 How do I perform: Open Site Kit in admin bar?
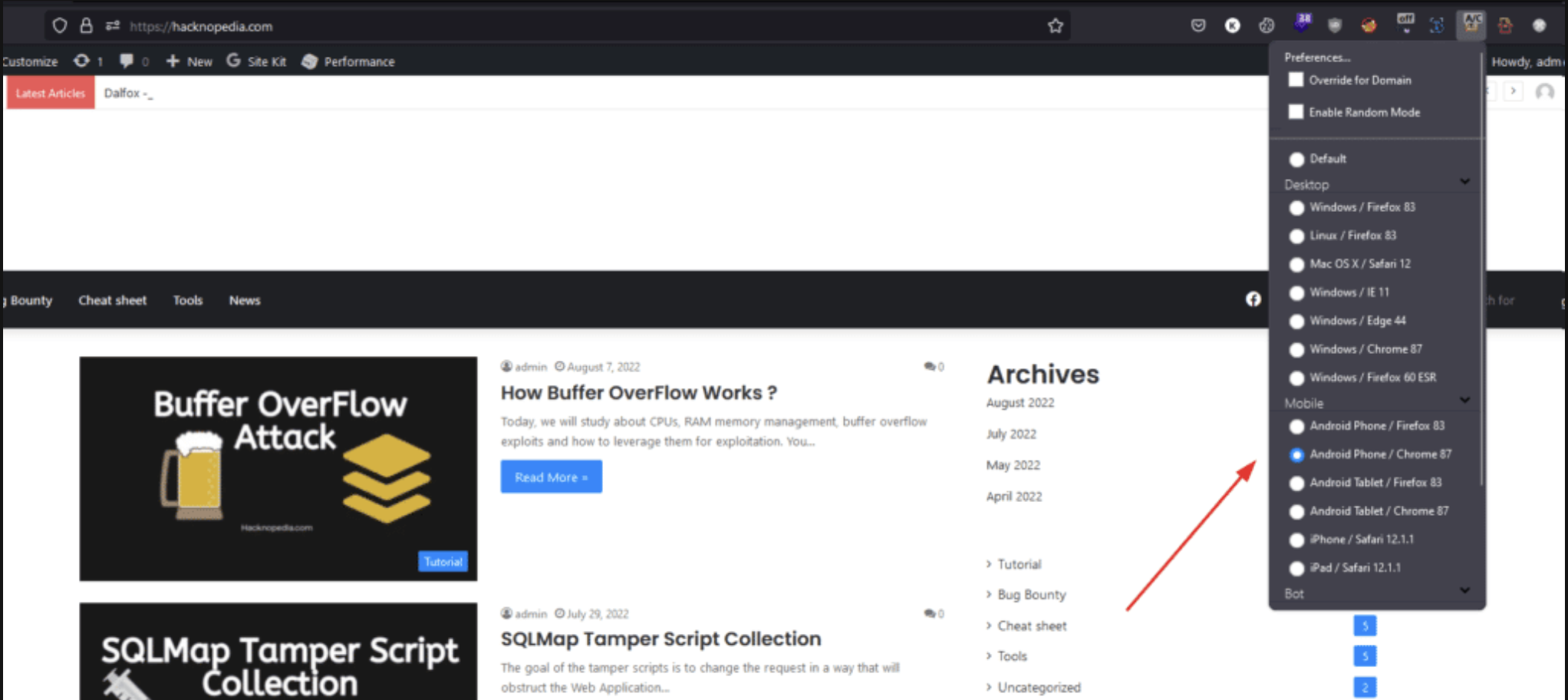256,61
